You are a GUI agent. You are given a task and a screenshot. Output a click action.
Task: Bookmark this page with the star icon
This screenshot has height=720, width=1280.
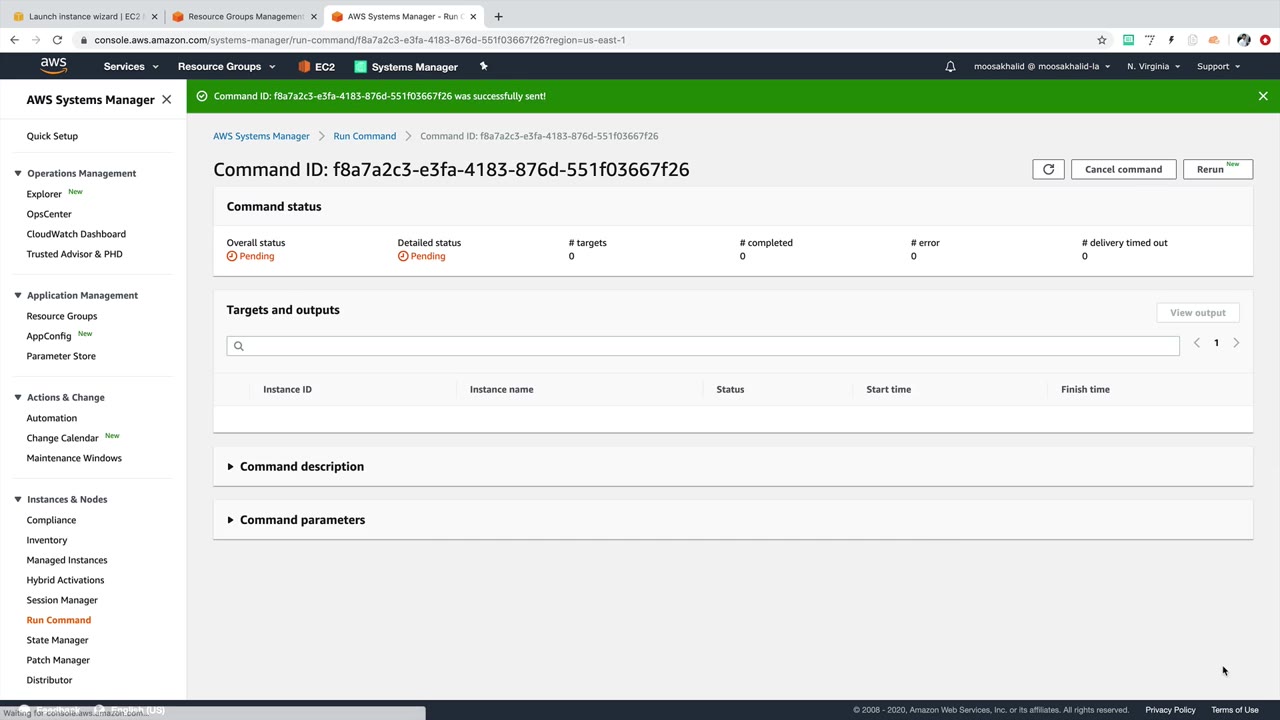pos(1102,40)
